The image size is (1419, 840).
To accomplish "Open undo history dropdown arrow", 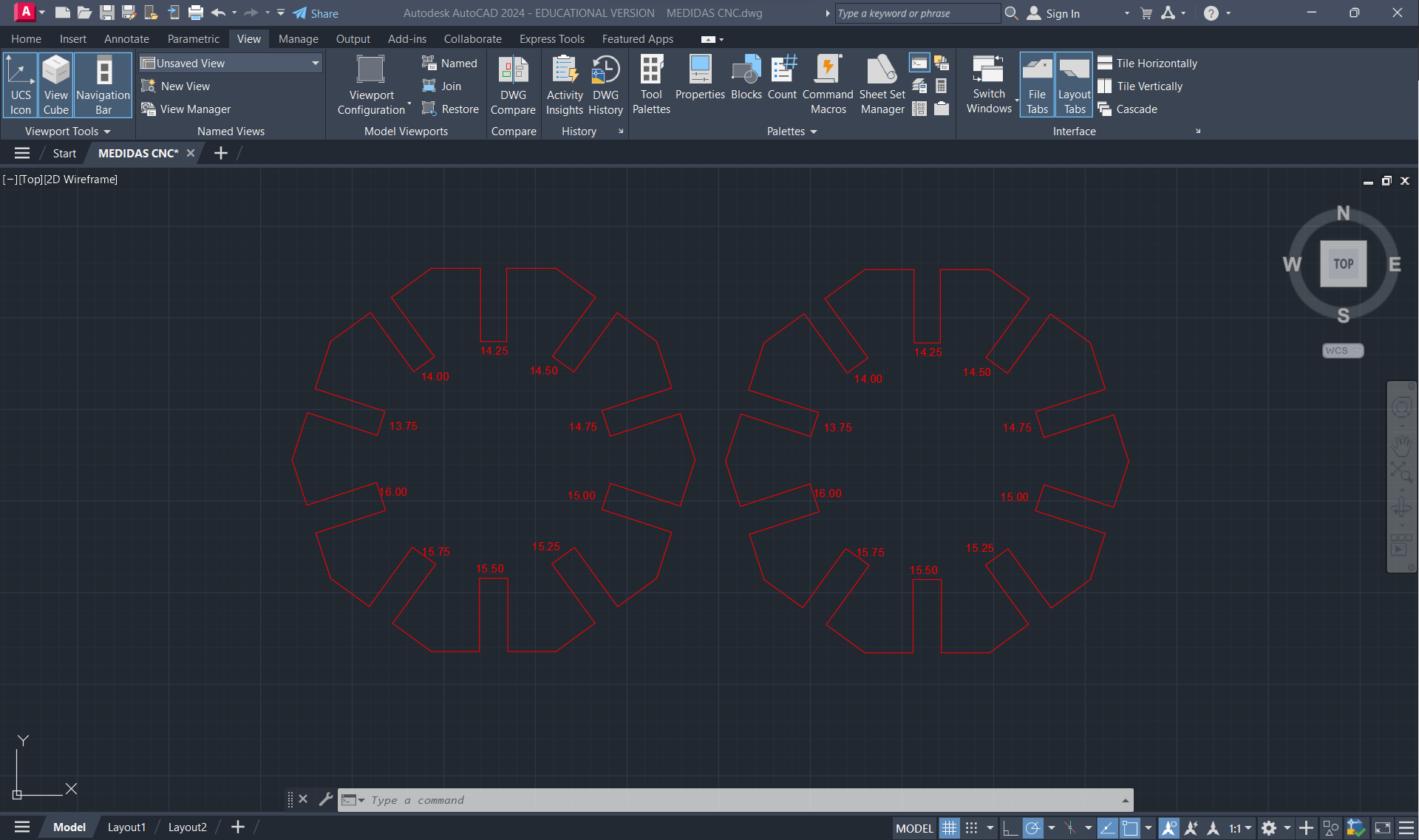I will point(234,13).
